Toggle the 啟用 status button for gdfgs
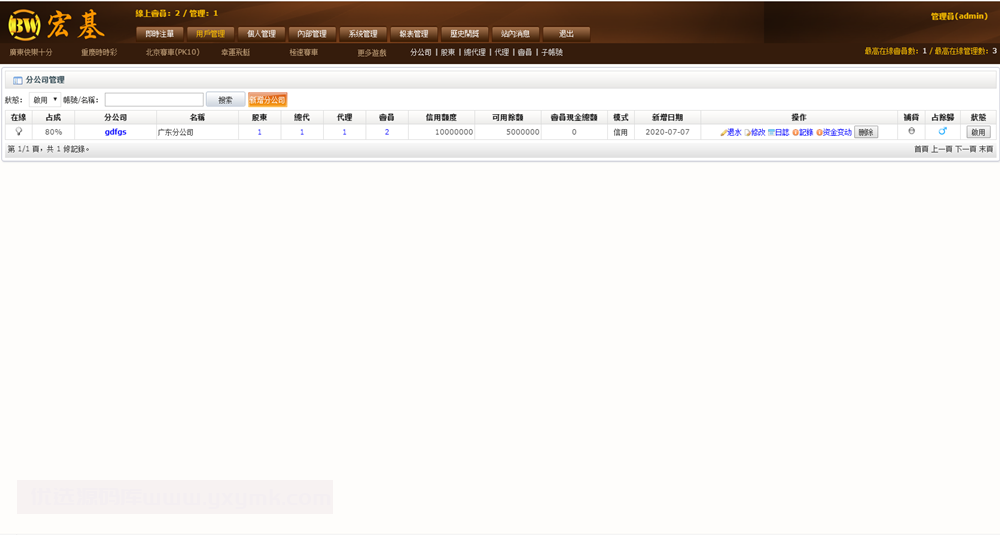Image resolution: width=1000 pixels, height=535 pixels. pos(978,132)
